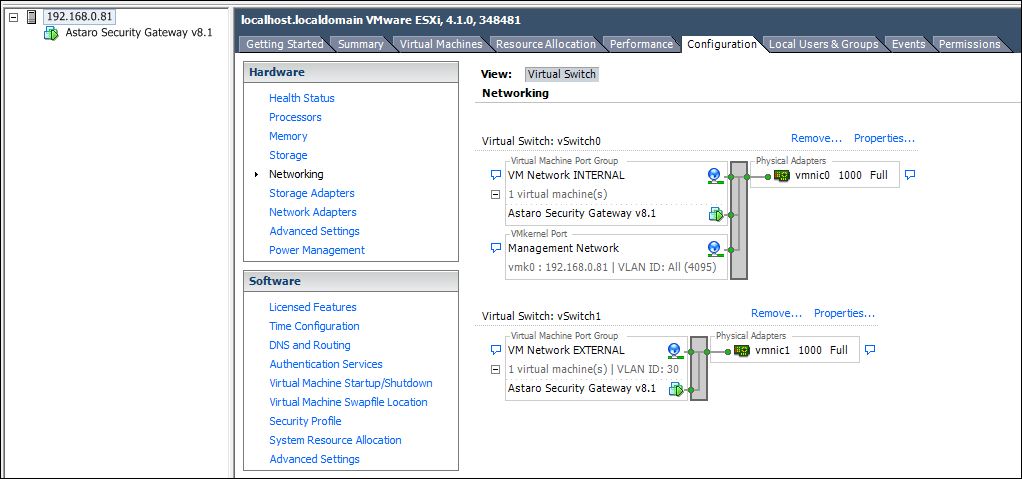The width and height of the screenshot is (1022, 479).
Task: Click Remove link for vSwitch1
Action: 776,313
